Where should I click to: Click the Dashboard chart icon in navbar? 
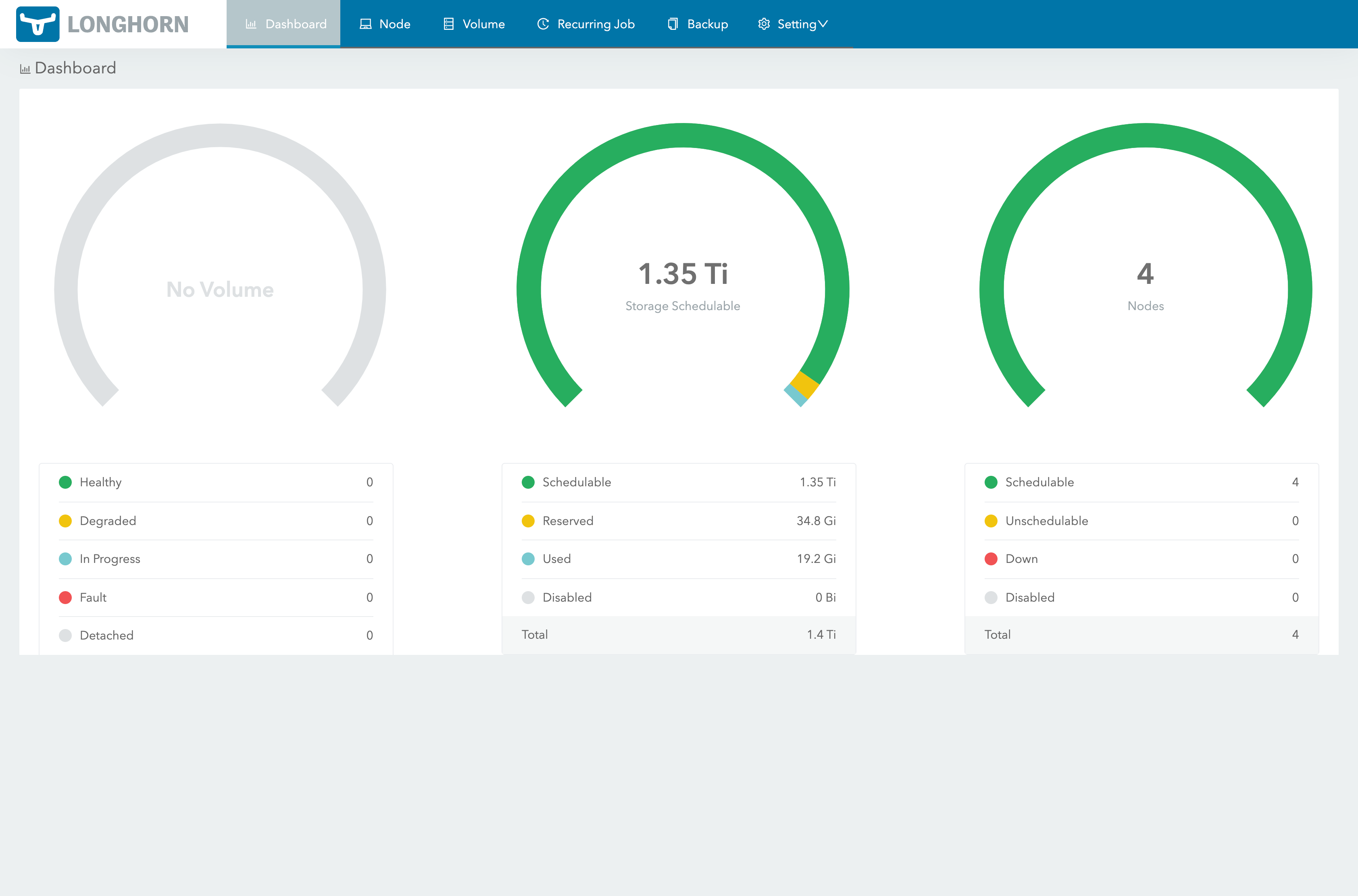pos(251,24)
